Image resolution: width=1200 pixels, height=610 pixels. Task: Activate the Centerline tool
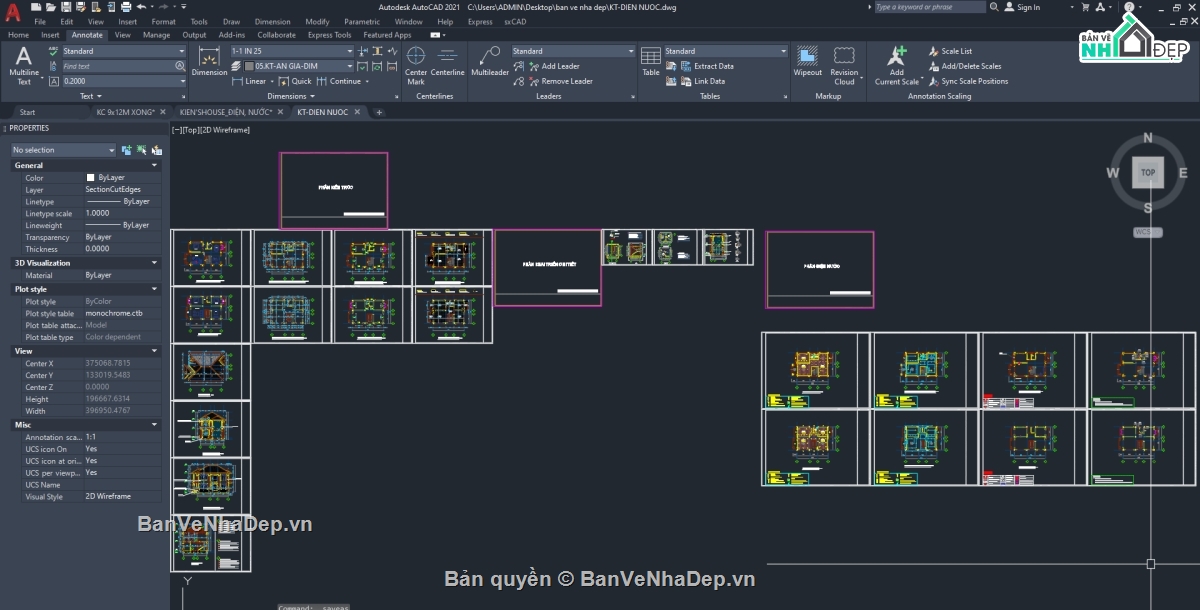(x=448, y=62)
